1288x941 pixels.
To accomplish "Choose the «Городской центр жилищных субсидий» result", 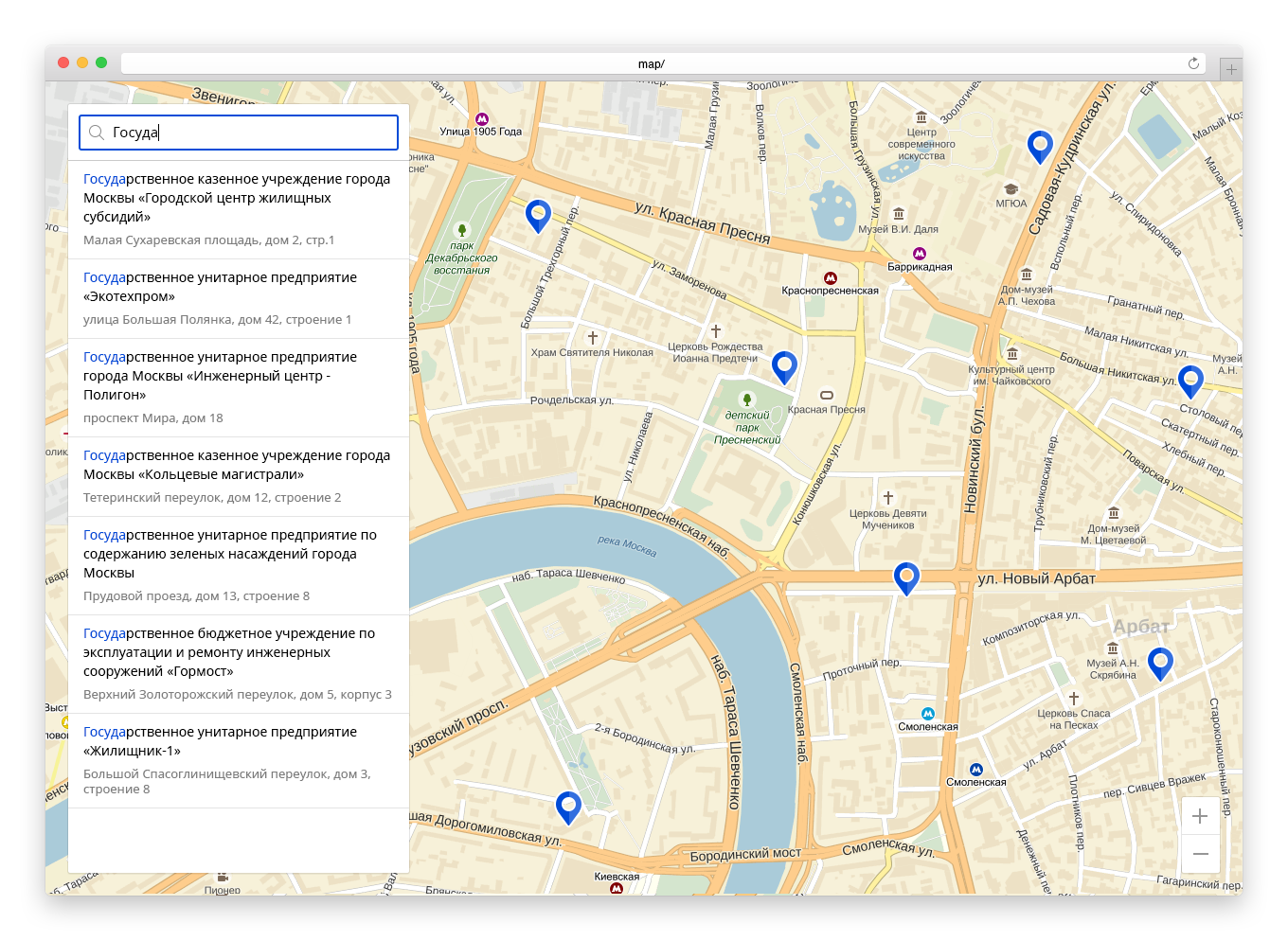I will point(239,209).
